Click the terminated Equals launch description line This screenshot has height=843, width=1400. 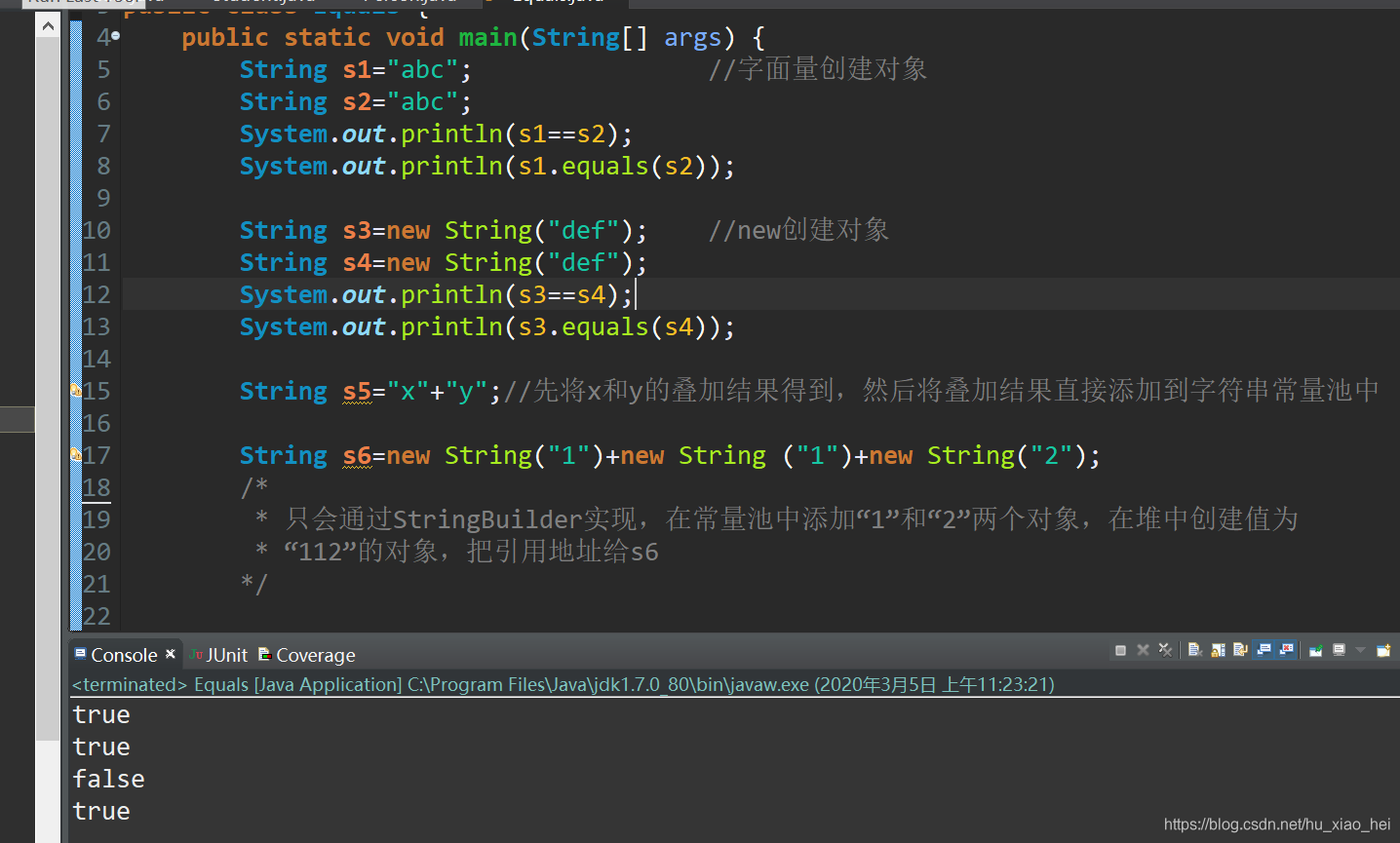(x=563, y=684)
